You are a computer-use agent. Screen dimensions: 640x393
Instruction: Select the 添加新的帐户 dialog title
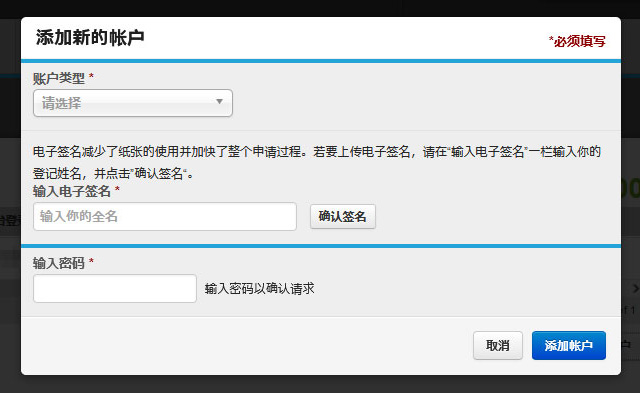coord(90,38)
